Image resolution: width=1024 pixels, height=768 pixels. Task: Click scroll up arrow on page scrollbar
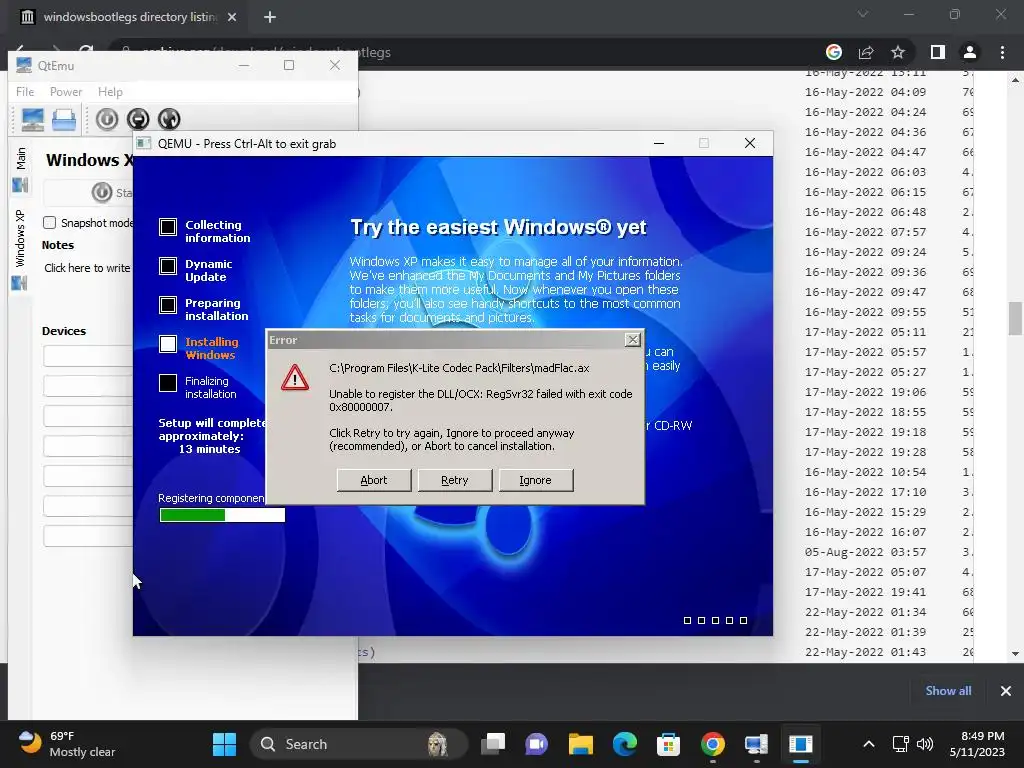tap(1015, 80)
